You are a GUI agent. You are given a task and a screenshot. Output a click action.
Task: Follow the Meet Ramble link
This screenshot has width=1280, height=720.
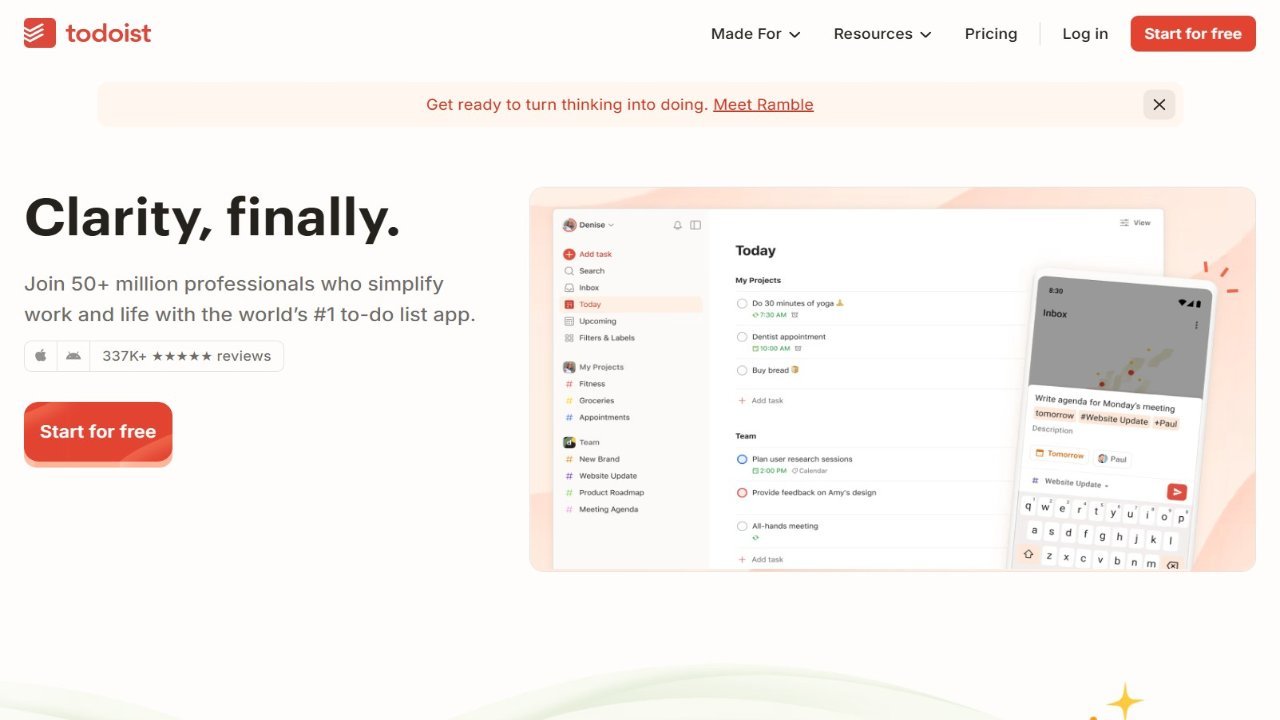pos(763,104)
